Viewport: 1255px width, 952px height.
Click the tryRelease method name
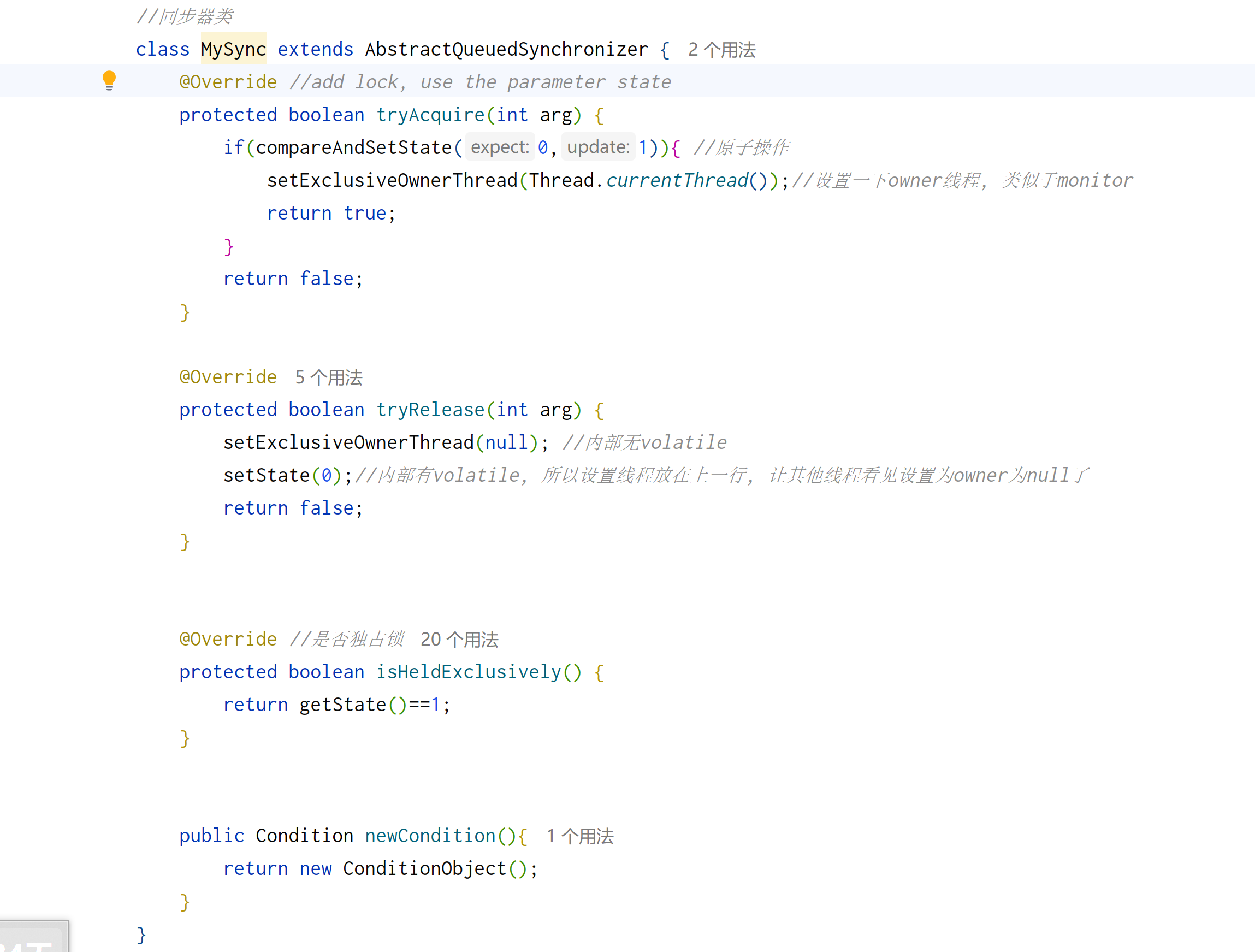(430, 410)
